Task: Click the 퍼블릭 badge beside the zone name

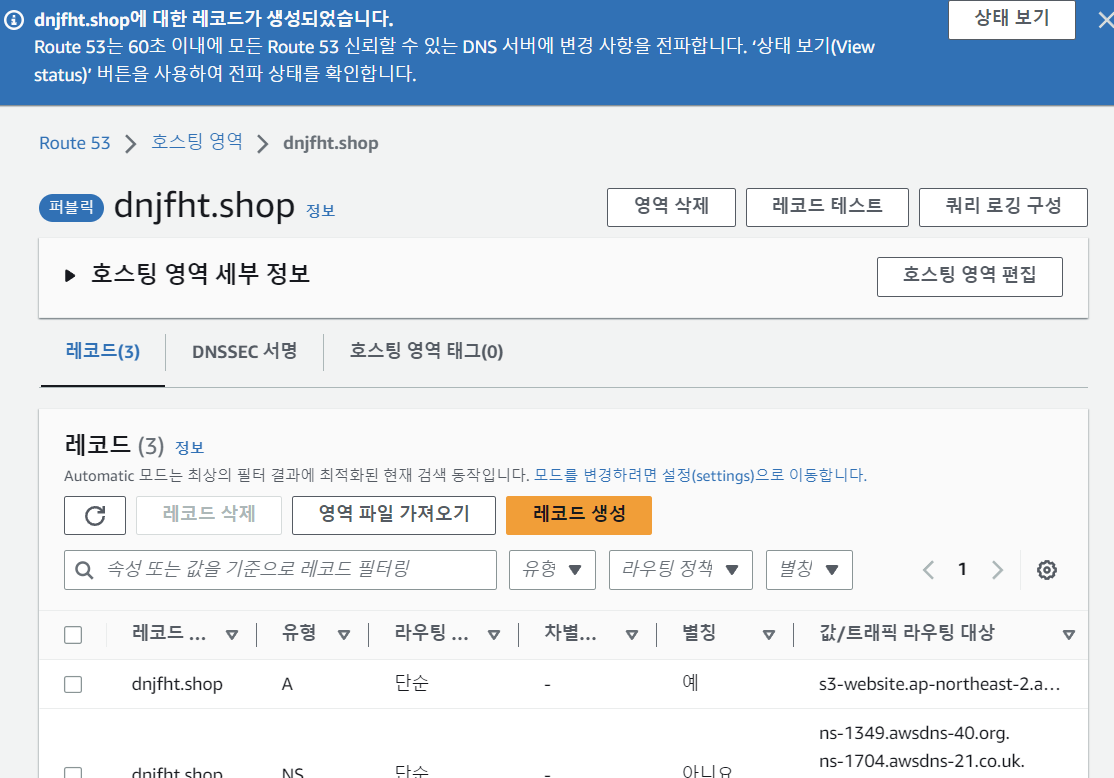Action: (72, 207)
